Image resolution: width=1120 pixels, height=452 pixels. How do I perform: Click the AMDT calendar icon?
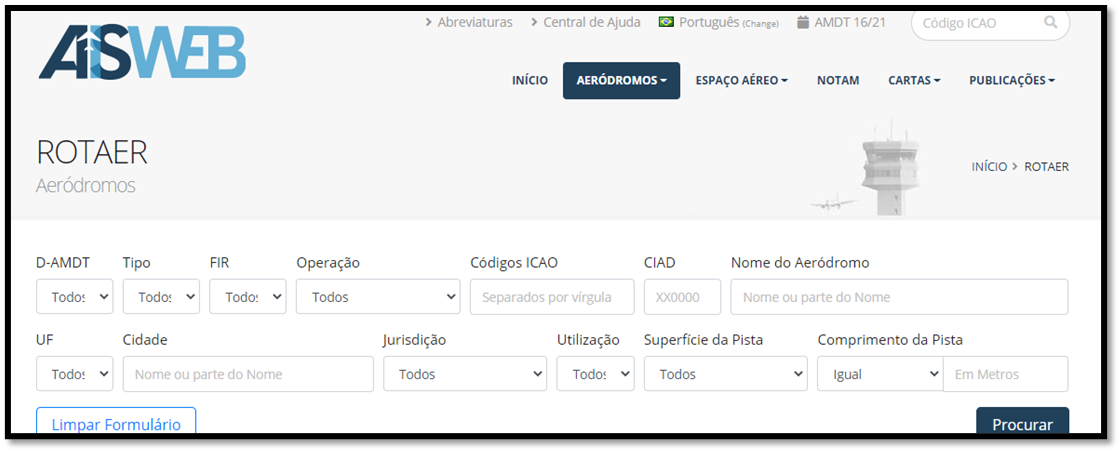(x=802, y=22)
